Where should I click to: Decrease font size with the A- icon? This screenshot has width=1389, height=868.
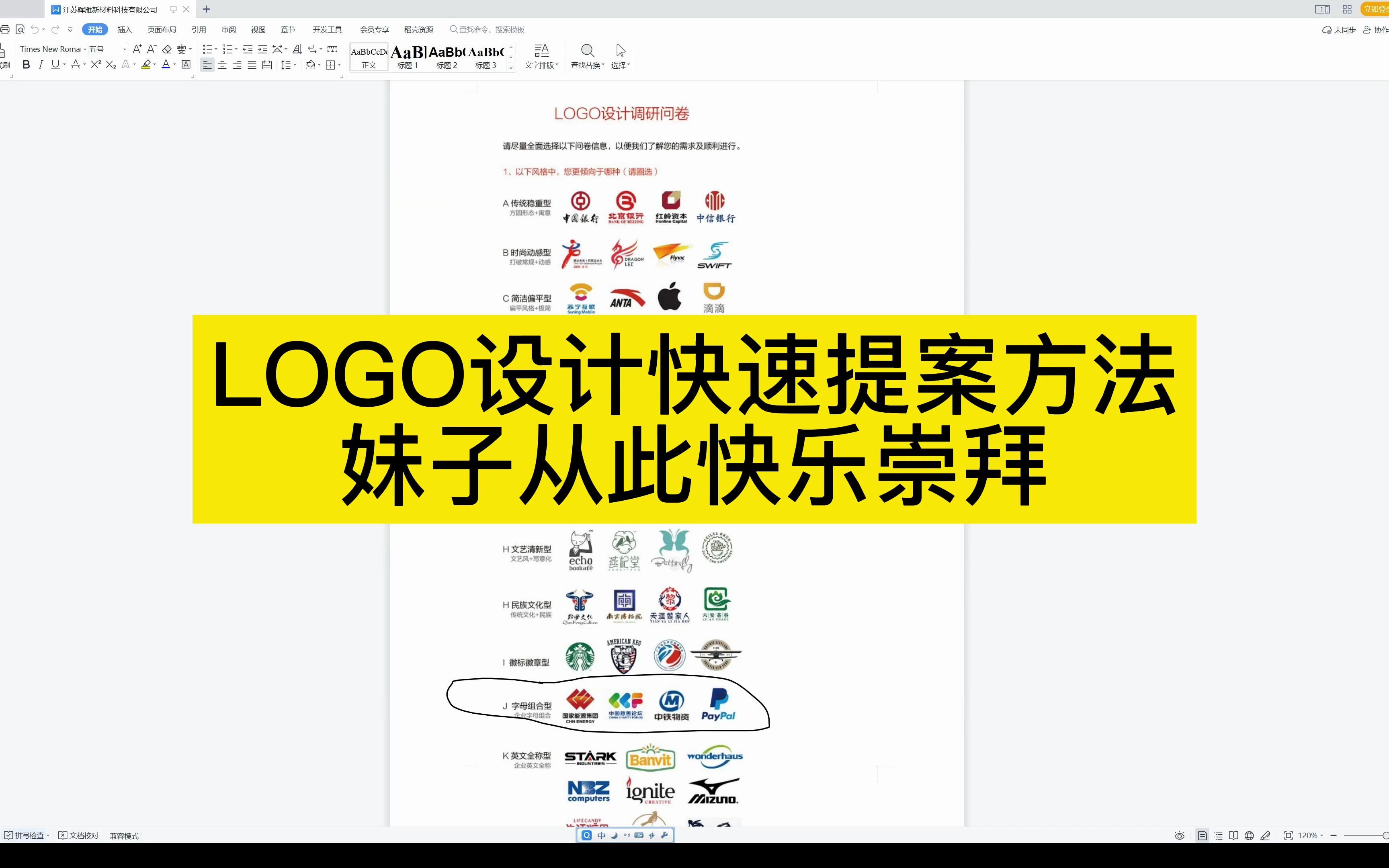point(152,49)
